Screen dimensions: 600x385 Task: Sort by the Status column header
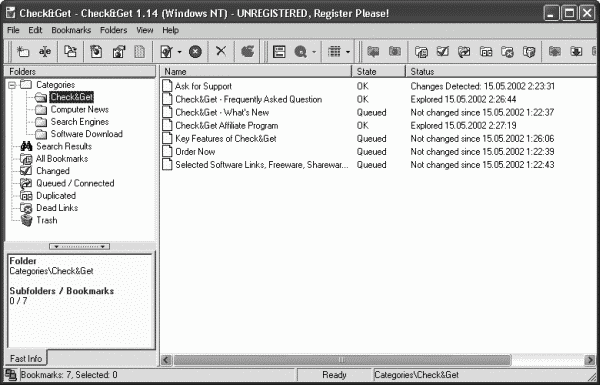pos(502,72)
